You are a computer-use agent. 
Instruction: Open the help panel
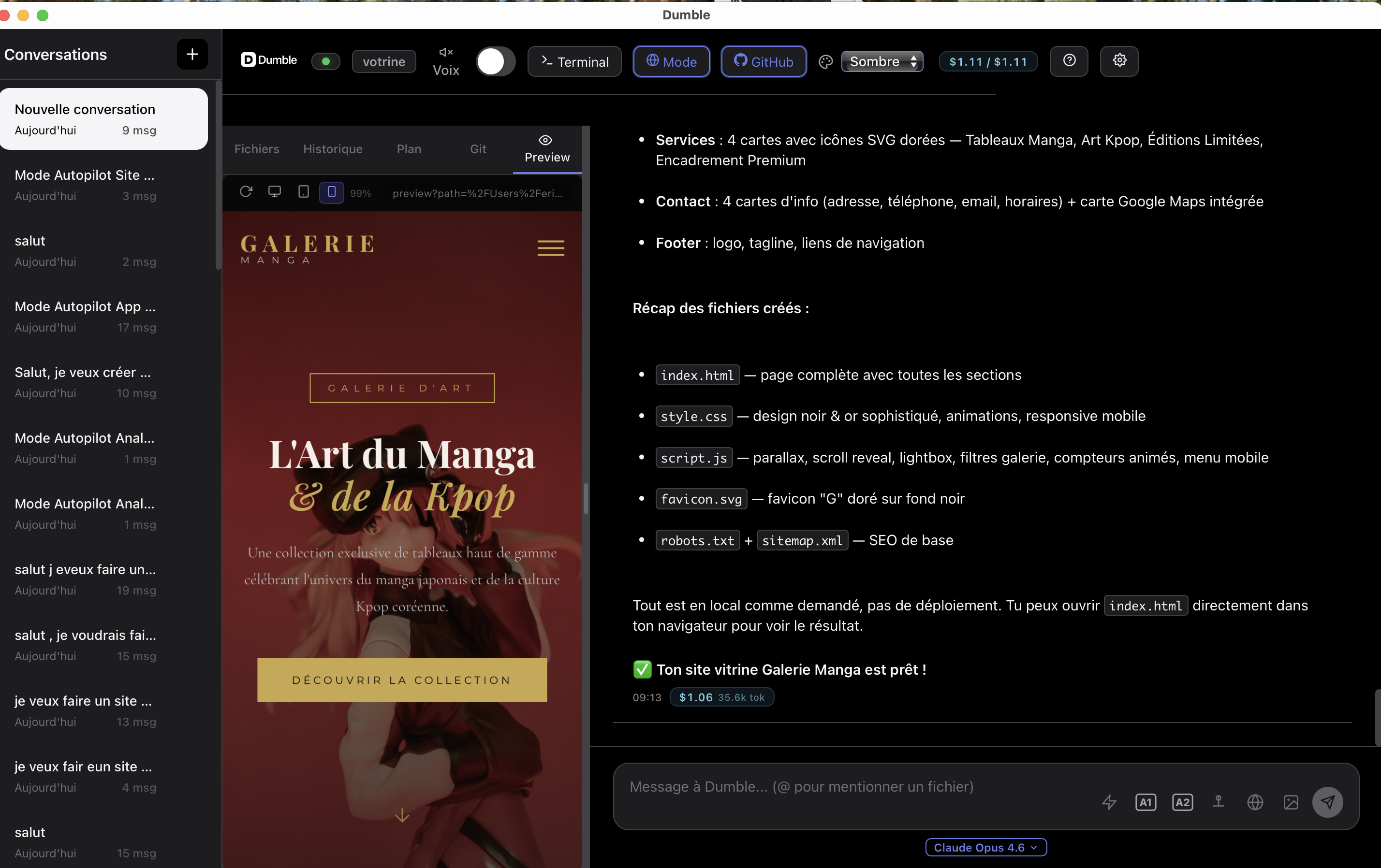pos(1069,61)
